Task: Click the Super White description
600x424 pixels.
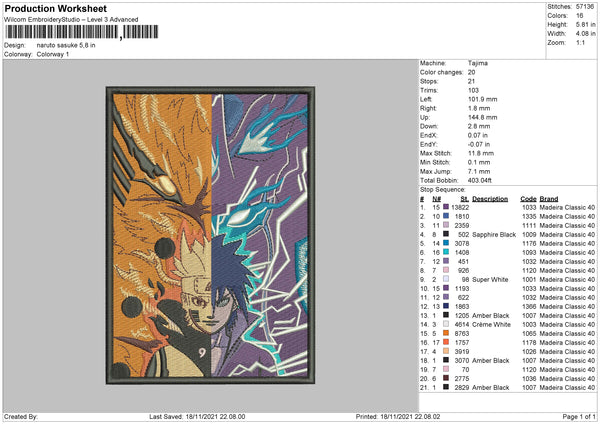Action: click(x=490, y=280)
